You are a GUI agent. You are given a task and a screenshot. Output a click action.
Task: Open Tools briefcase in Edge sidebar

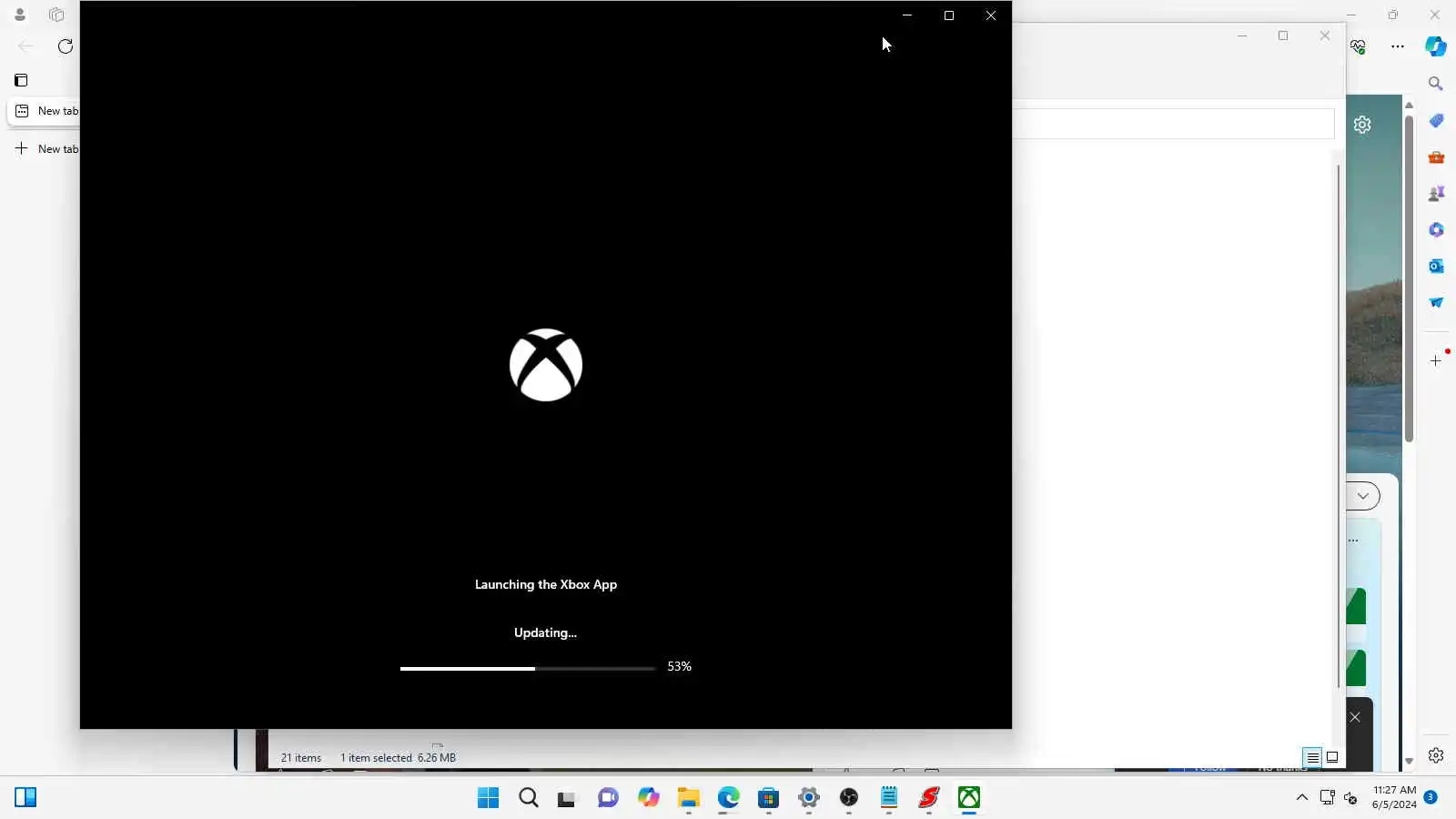(x=1436, y=157)
